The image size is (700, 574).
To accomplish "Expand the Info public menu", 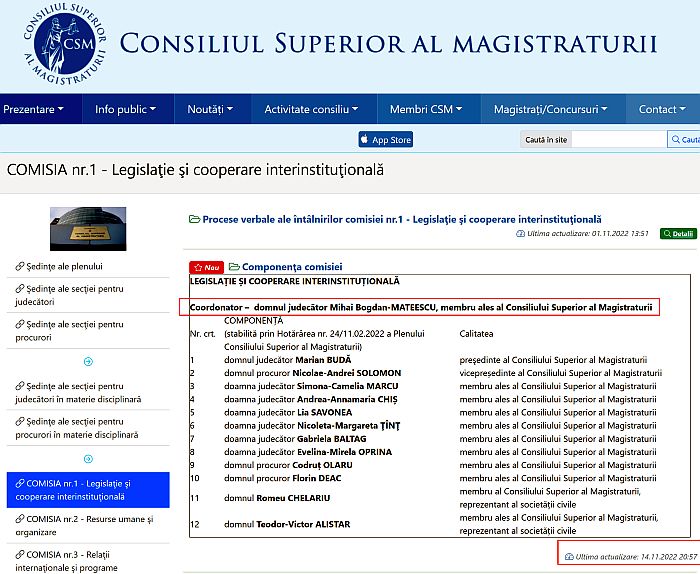I will click(x=125, y=109).
